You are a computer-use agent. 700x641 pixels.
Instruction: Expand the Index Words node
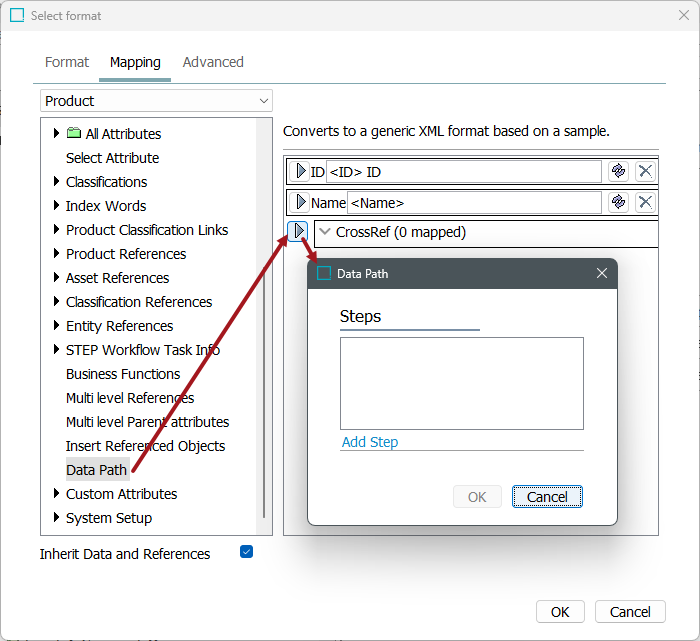[56, 205]
